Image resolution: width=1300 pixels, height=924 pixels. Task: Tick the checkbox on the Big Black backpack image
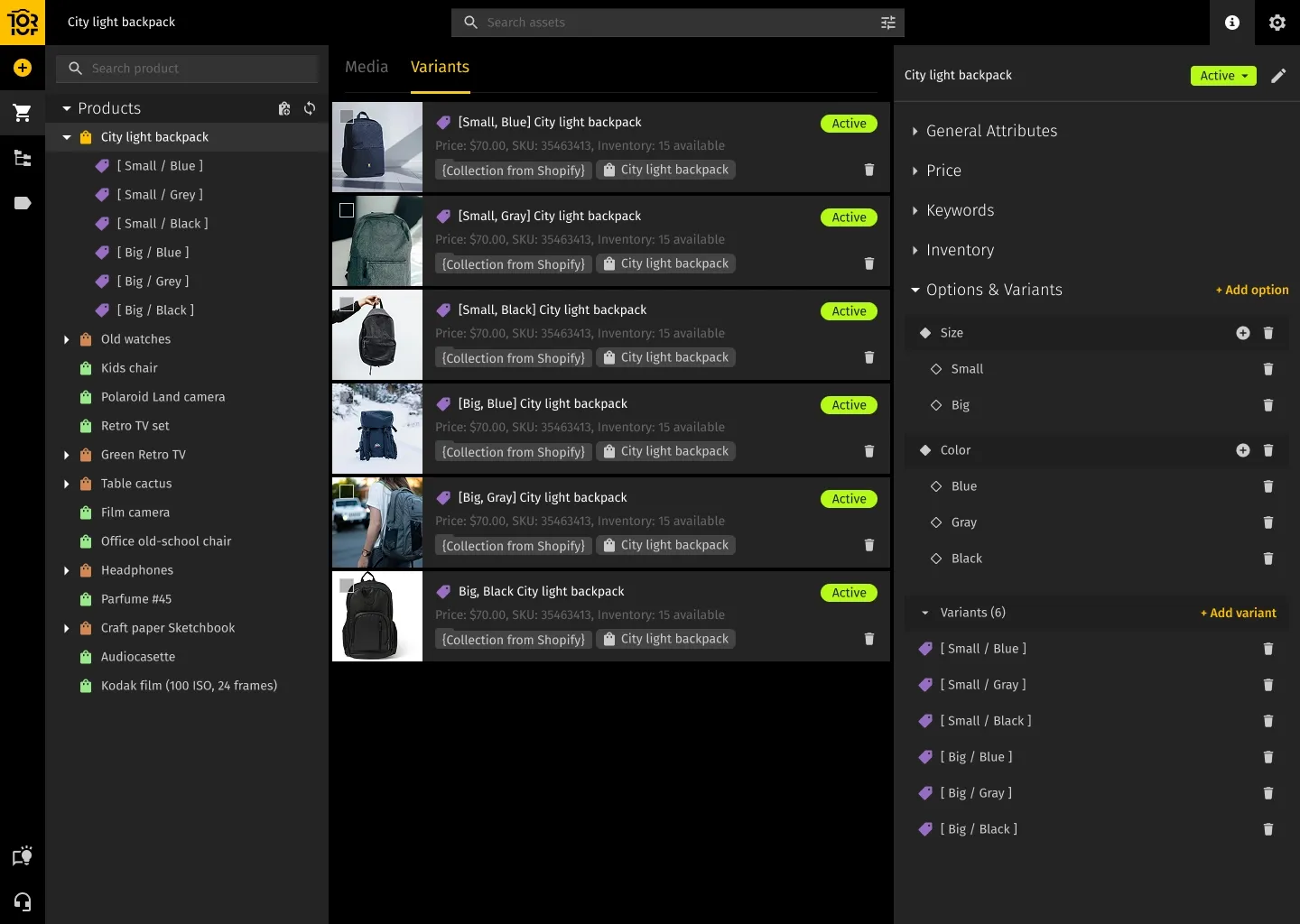347,586
